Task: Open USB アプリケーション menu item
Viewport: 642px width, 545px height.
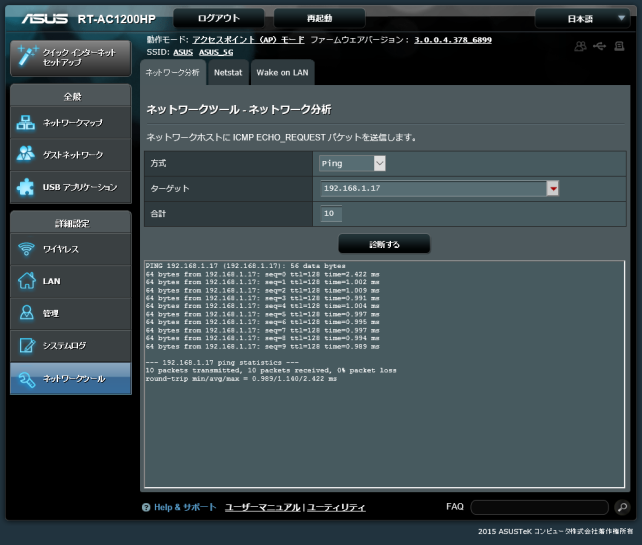Action: [x=70, y=187]
